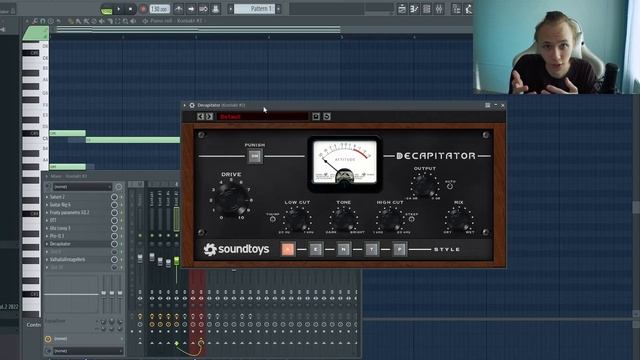The image size is (640, 360).
Task: Select style T in Decapitator
Action: coord(372,249)
